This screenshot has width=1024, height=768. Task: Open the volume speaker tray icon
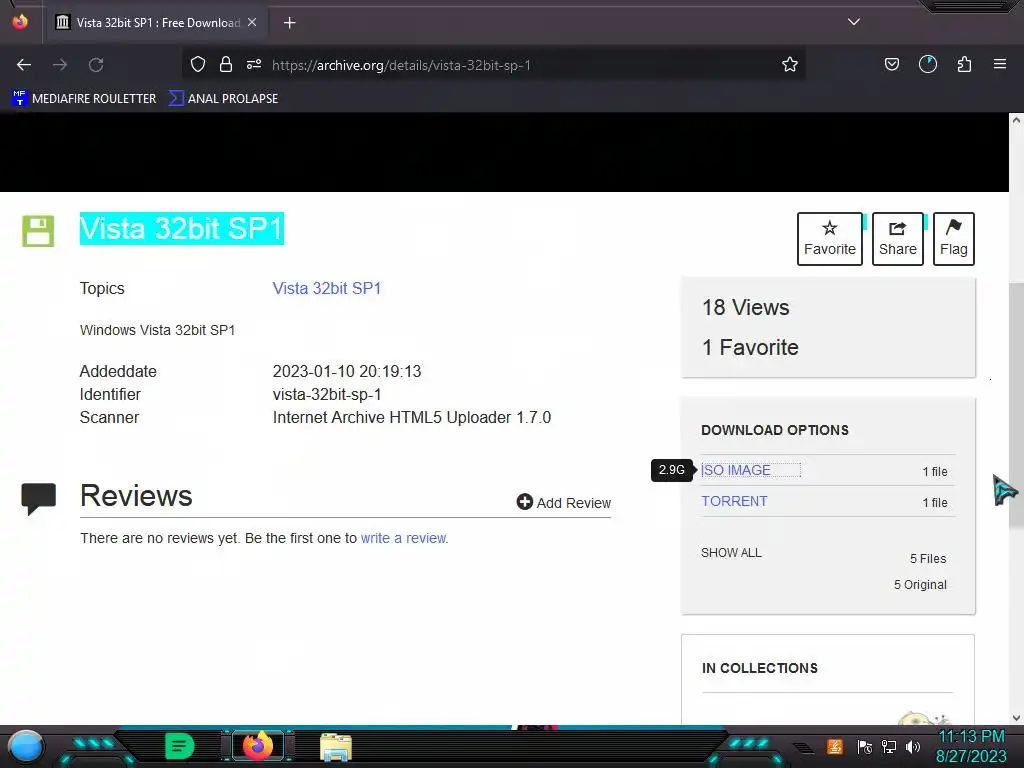point(913,747)
